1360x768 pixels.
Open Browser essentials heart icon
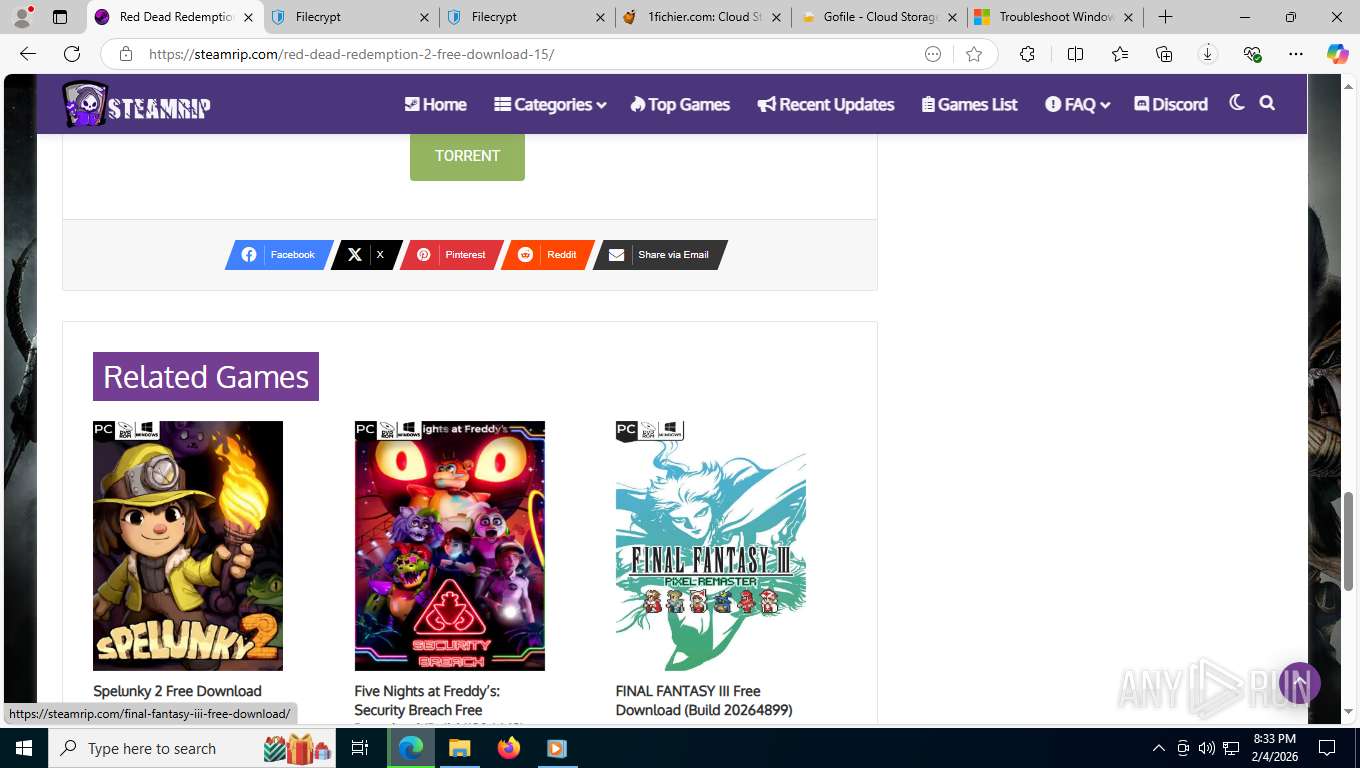pyautogui.click(x=1252, y=54)
